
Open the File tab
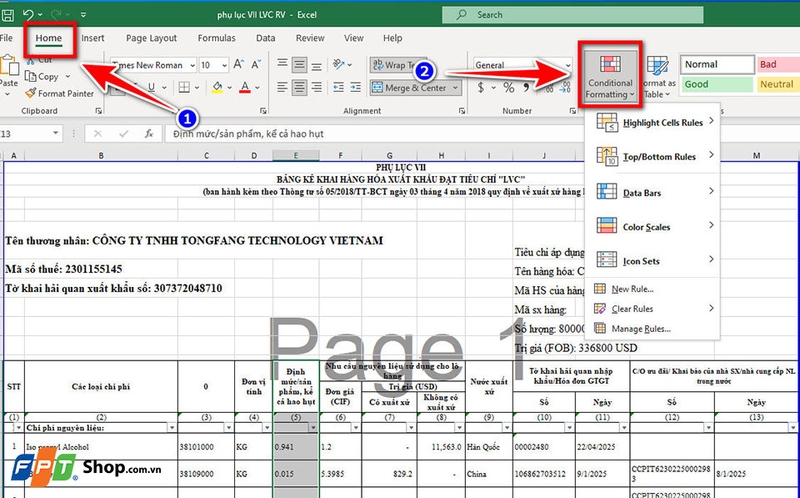[x=7, y=38]
